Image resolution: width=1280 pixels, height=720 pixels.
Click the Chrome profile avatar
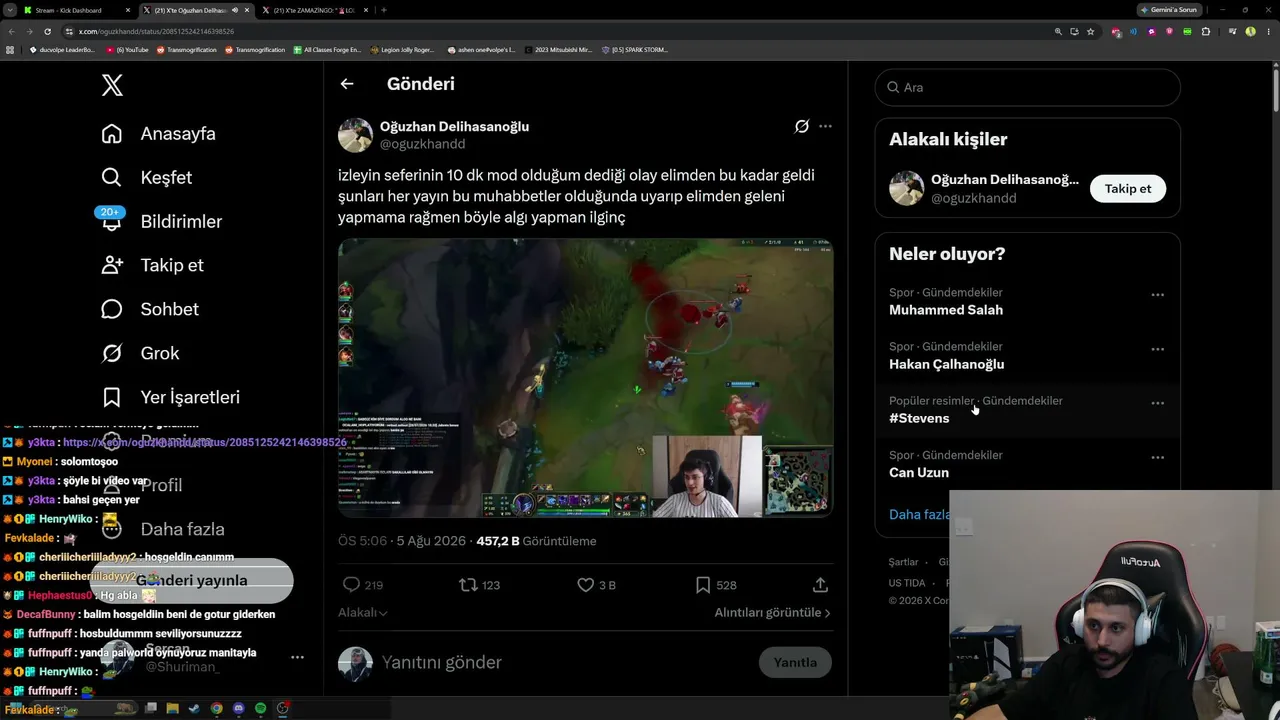click(x=1250, y=31)
